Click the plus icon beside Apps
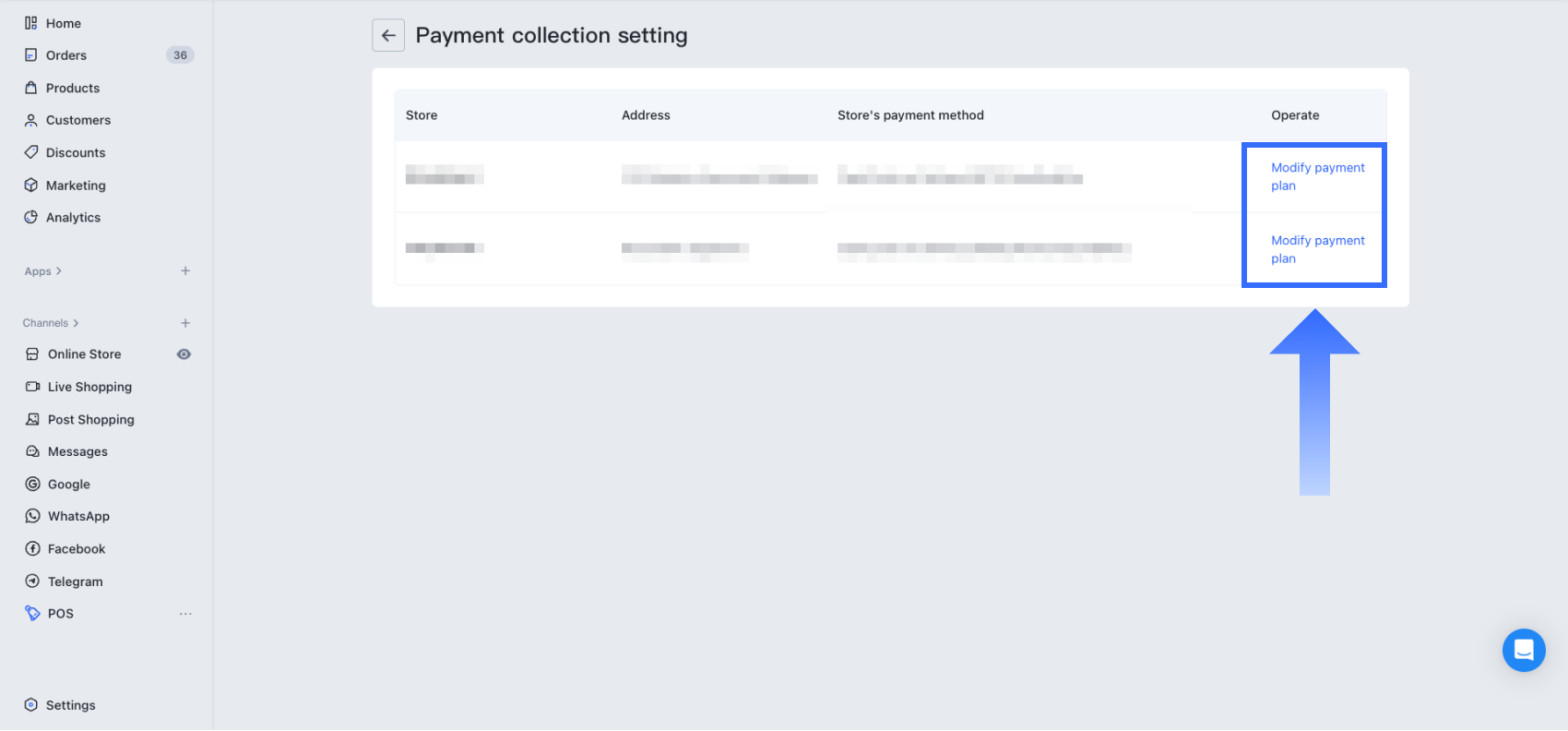 click(185, 271)
